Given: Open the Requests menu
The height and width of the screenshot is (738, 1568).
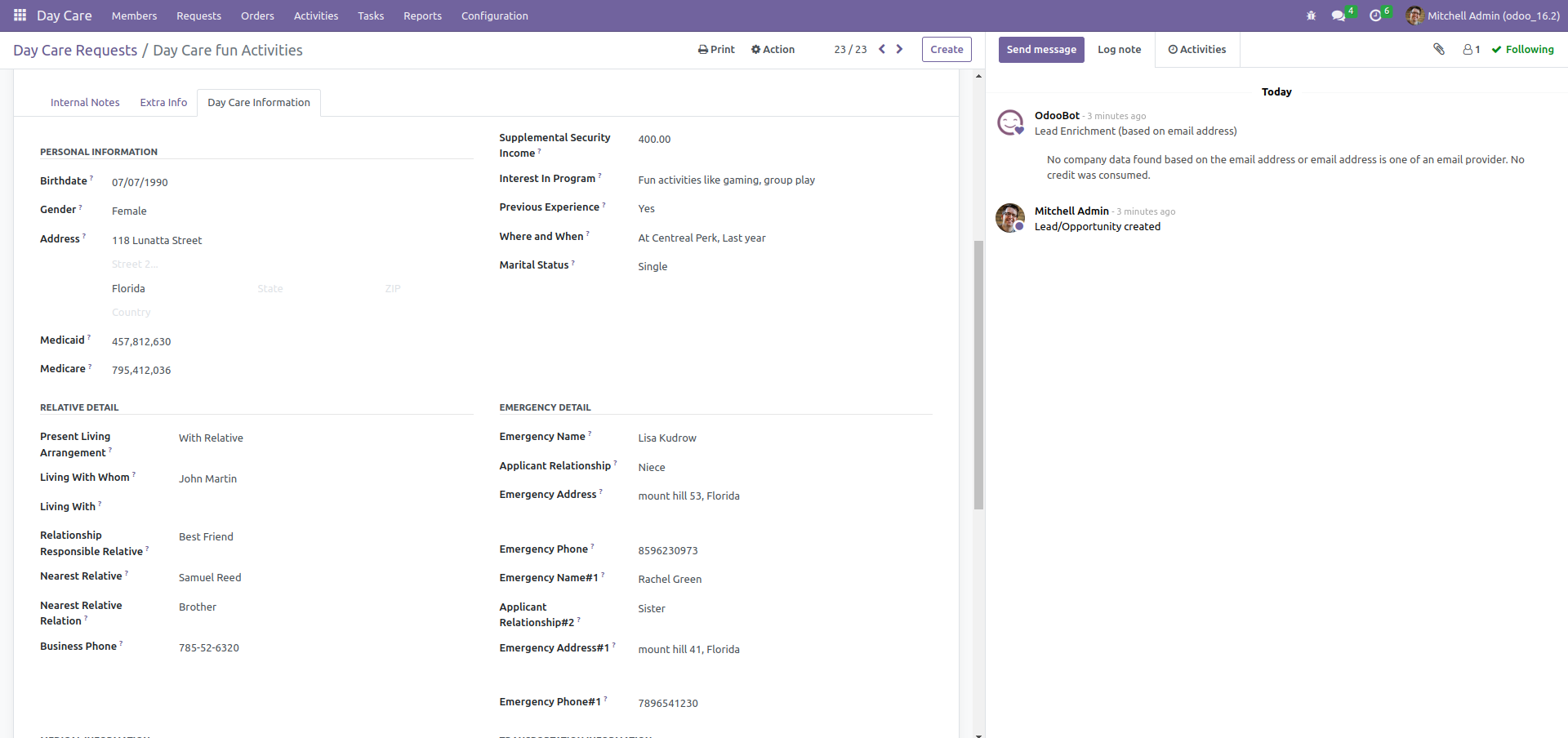Looking at the screenshot, I should click(198, 16).
